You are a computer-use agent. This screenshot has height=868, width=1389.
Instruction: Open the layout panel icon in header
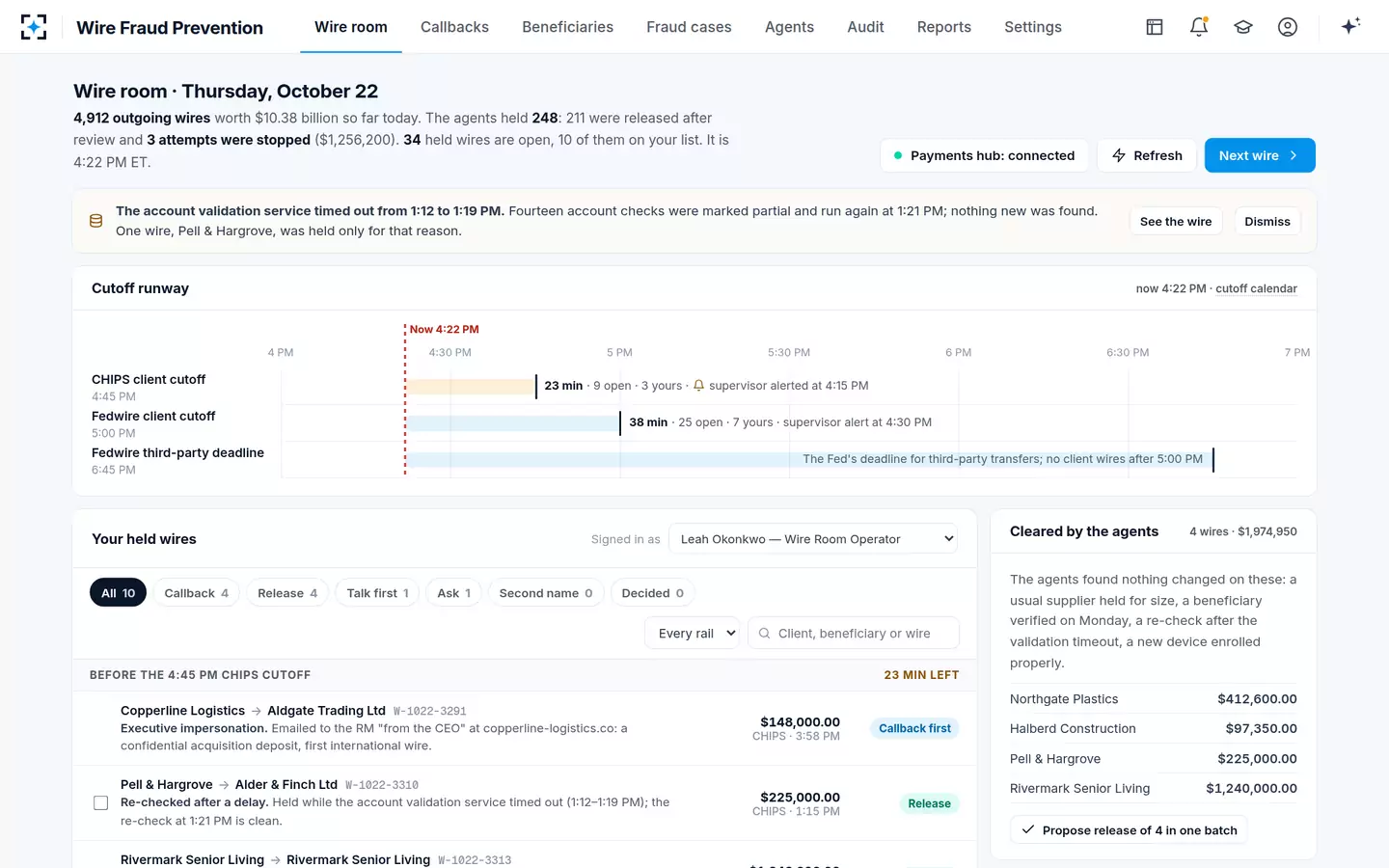1155,27
